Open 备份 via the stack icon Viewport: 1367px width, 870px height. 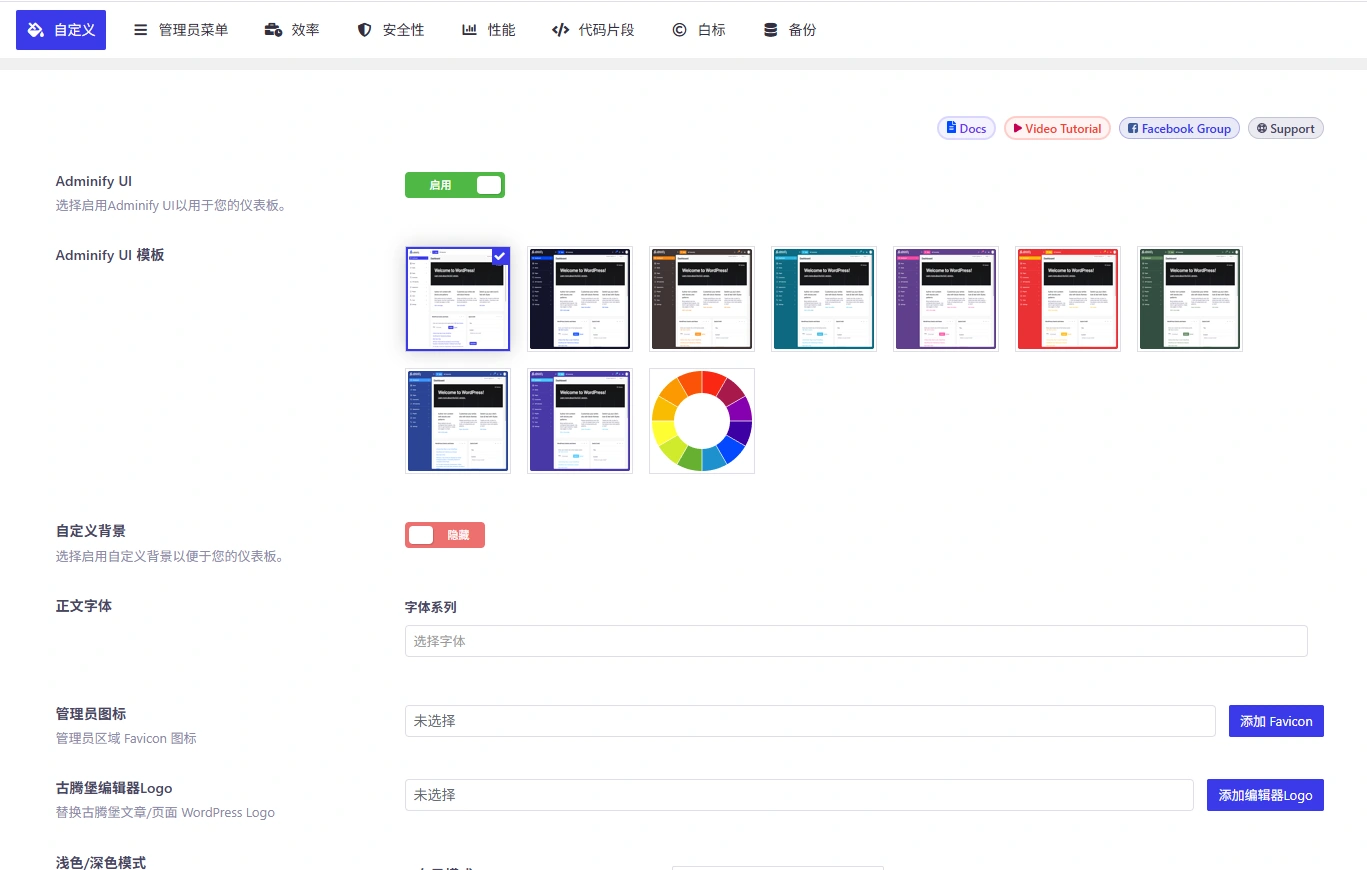[x=768, y=29]
